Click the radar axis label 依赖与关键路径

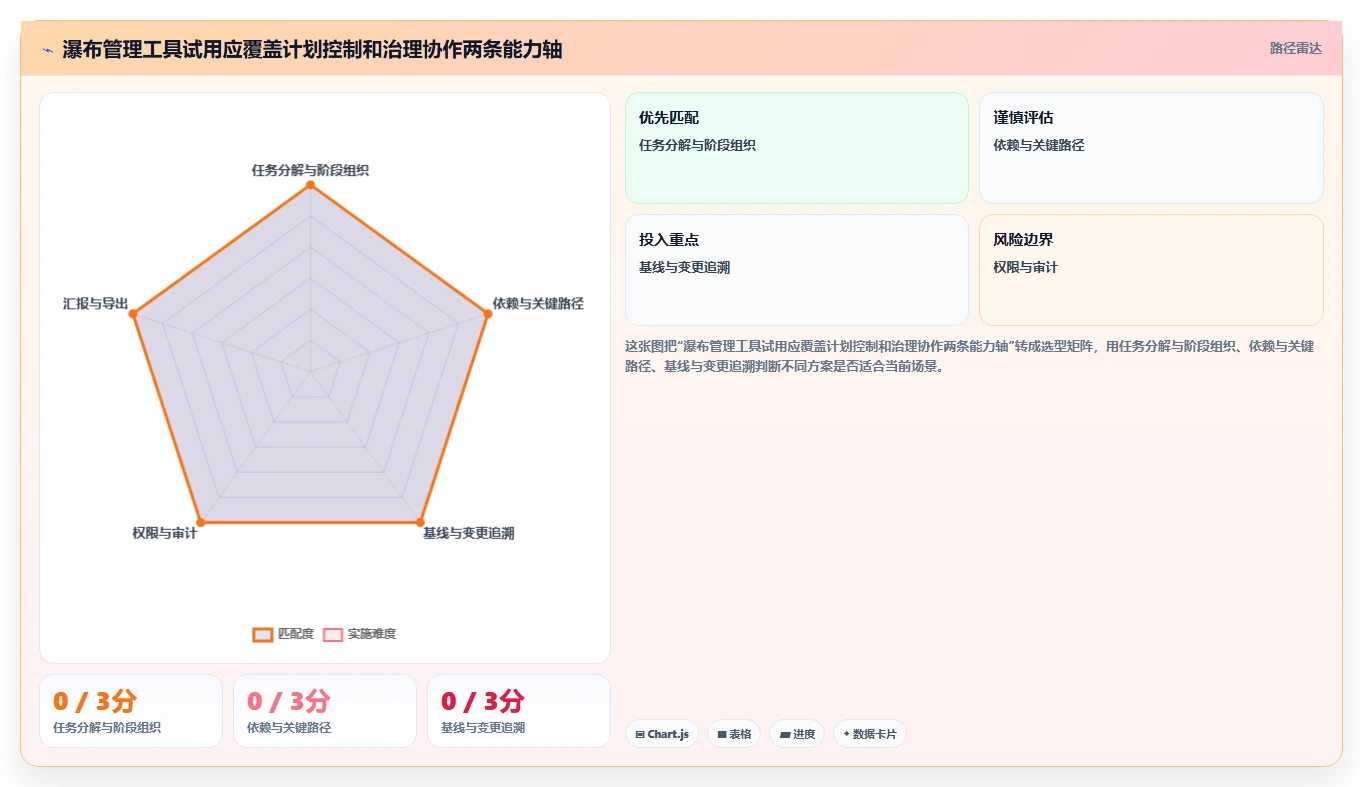(x=538, y=303)
